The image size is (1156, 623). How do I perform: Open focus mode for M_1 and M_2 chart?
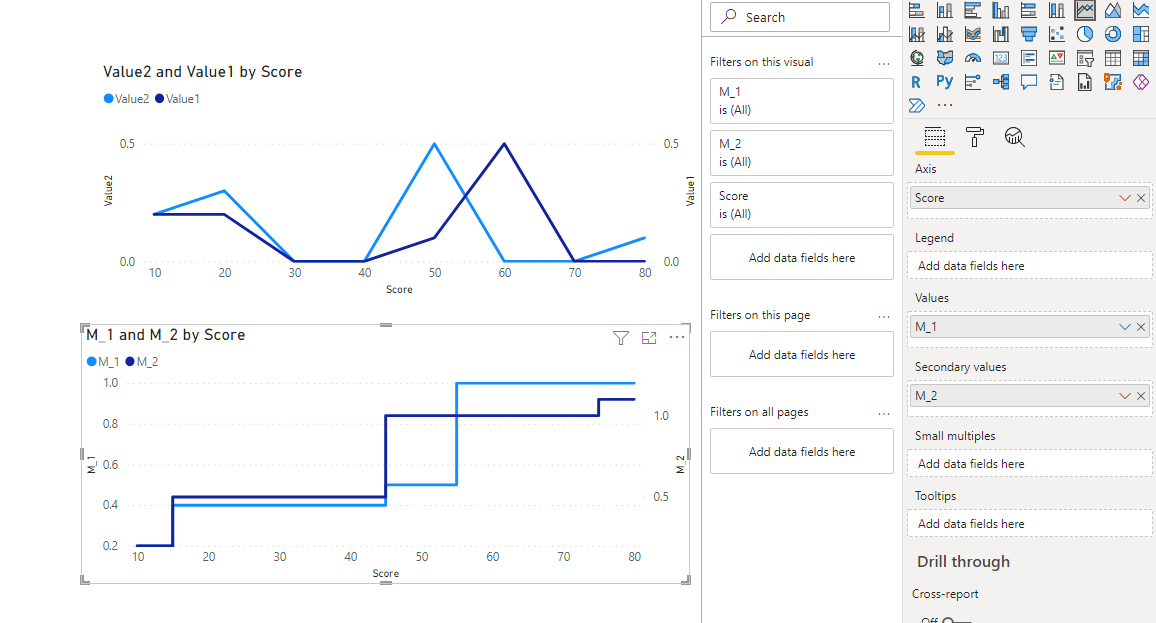pyautogui.click(x=649, y=338)
